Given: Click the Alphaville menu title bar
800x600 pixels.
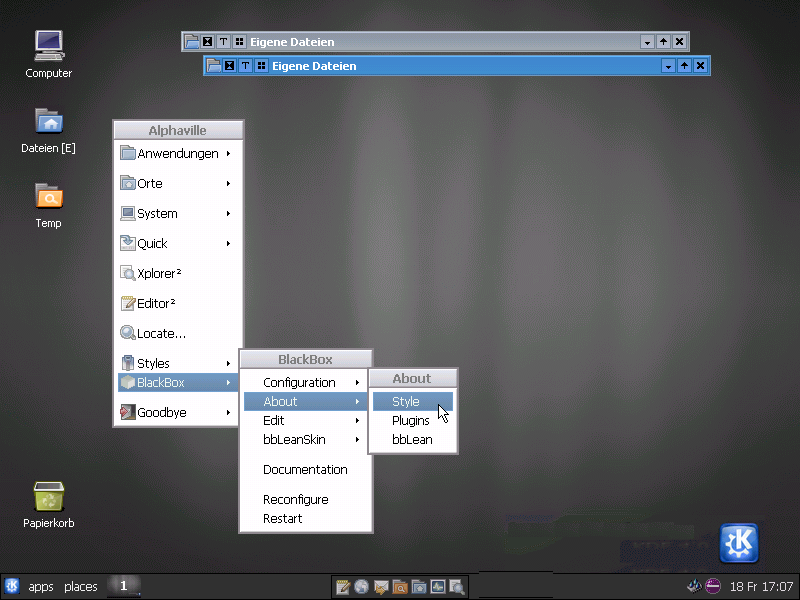Looking at the screenshot, I should tap(178, 131).
